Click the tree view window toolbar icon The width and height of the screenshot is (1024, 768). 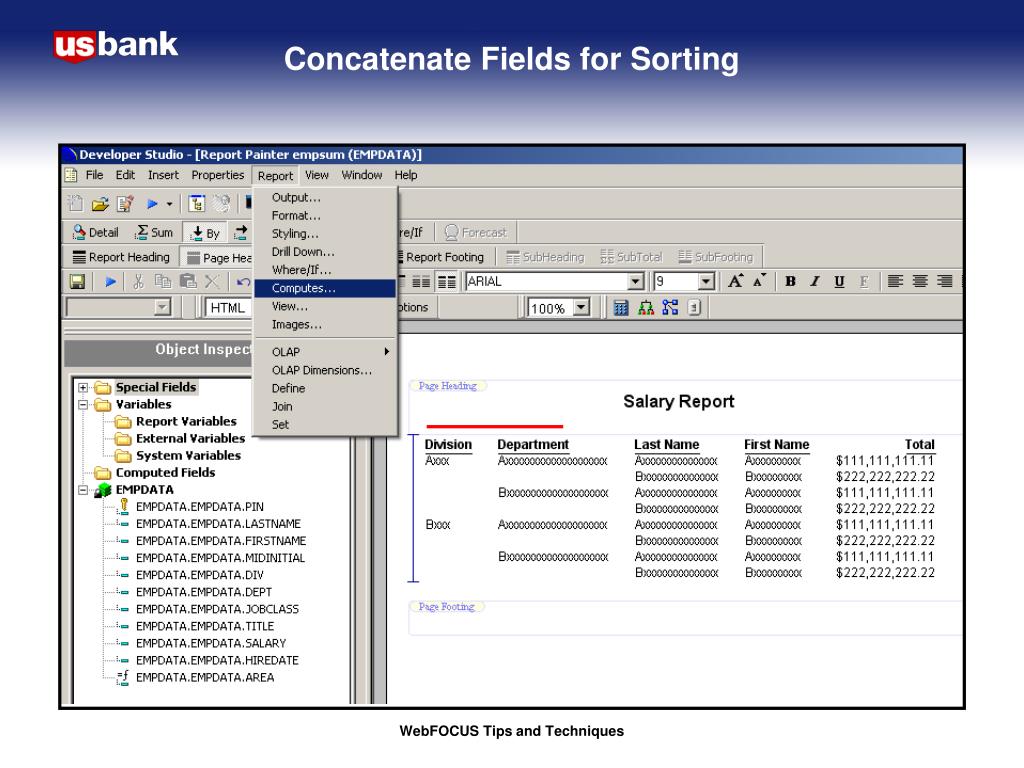coord(197,204)
